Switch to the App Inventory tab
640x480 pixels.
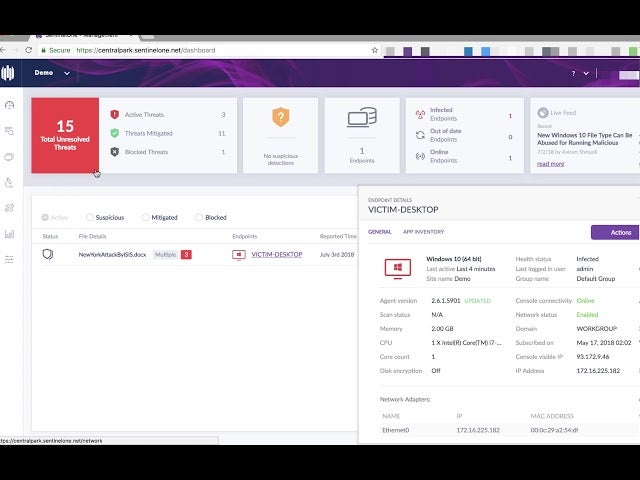pos(423,231)
